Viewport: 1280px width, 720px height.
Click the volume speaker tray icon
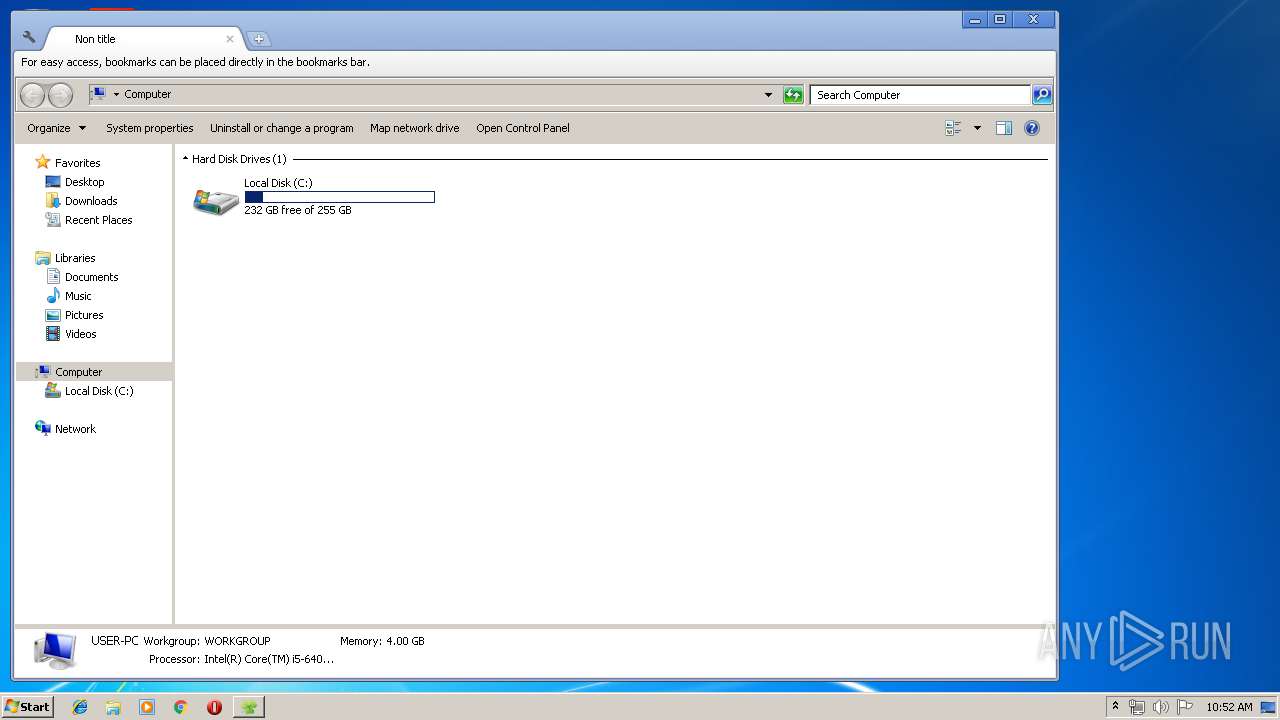[x=1161, y=707]
